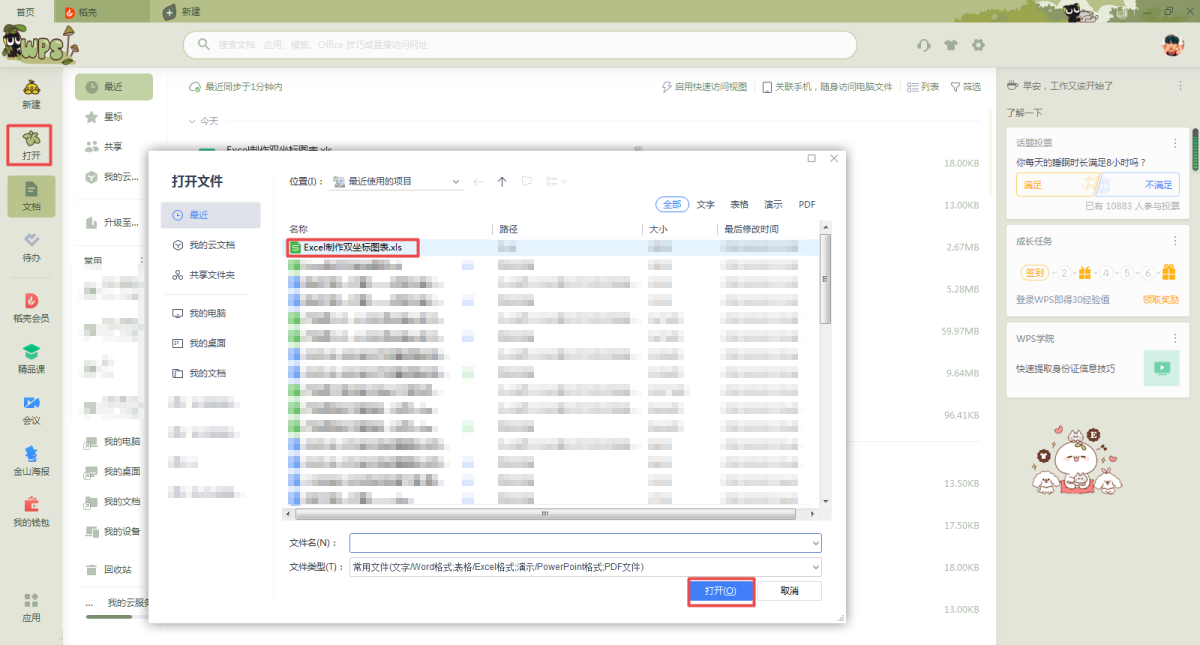Select the 全部 file type filter

(672, 204)
